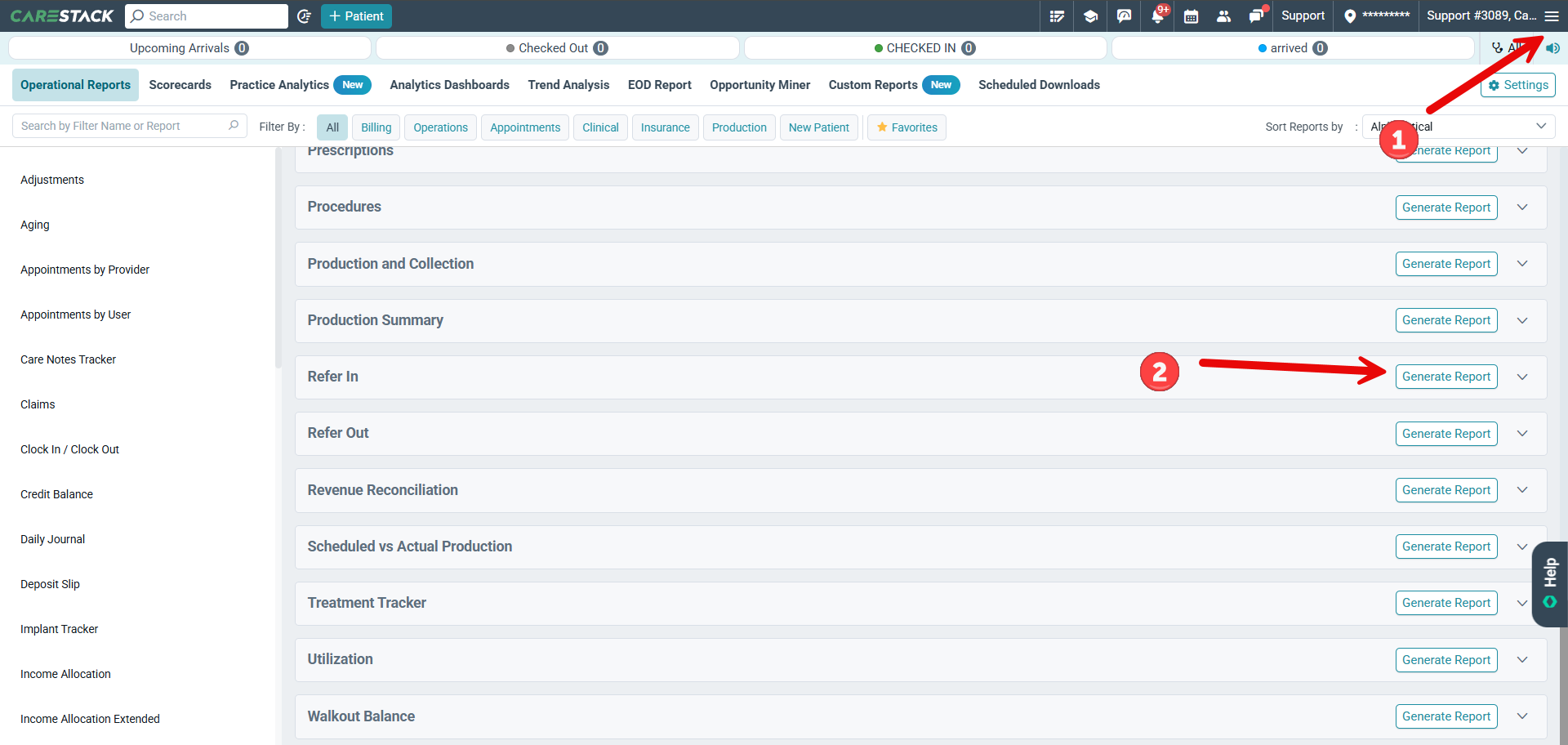
Task: Switch to Scorecards tab
Action: point(180,85)
